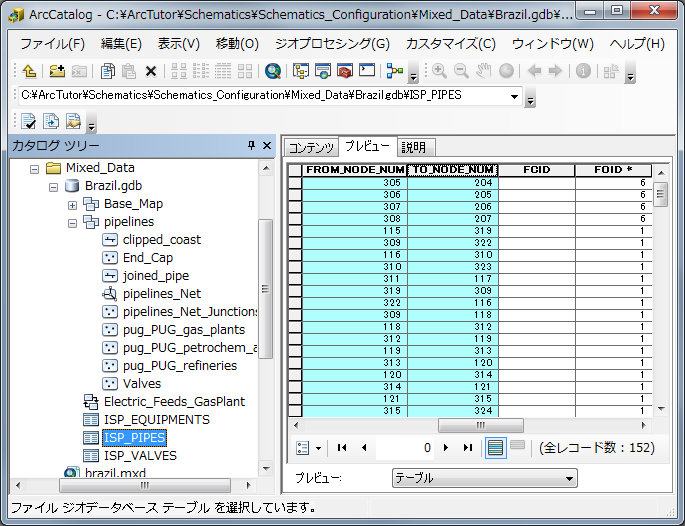
Task: Open the ArcToolbox red toolbox icon
Action: [x=345, y=71]
